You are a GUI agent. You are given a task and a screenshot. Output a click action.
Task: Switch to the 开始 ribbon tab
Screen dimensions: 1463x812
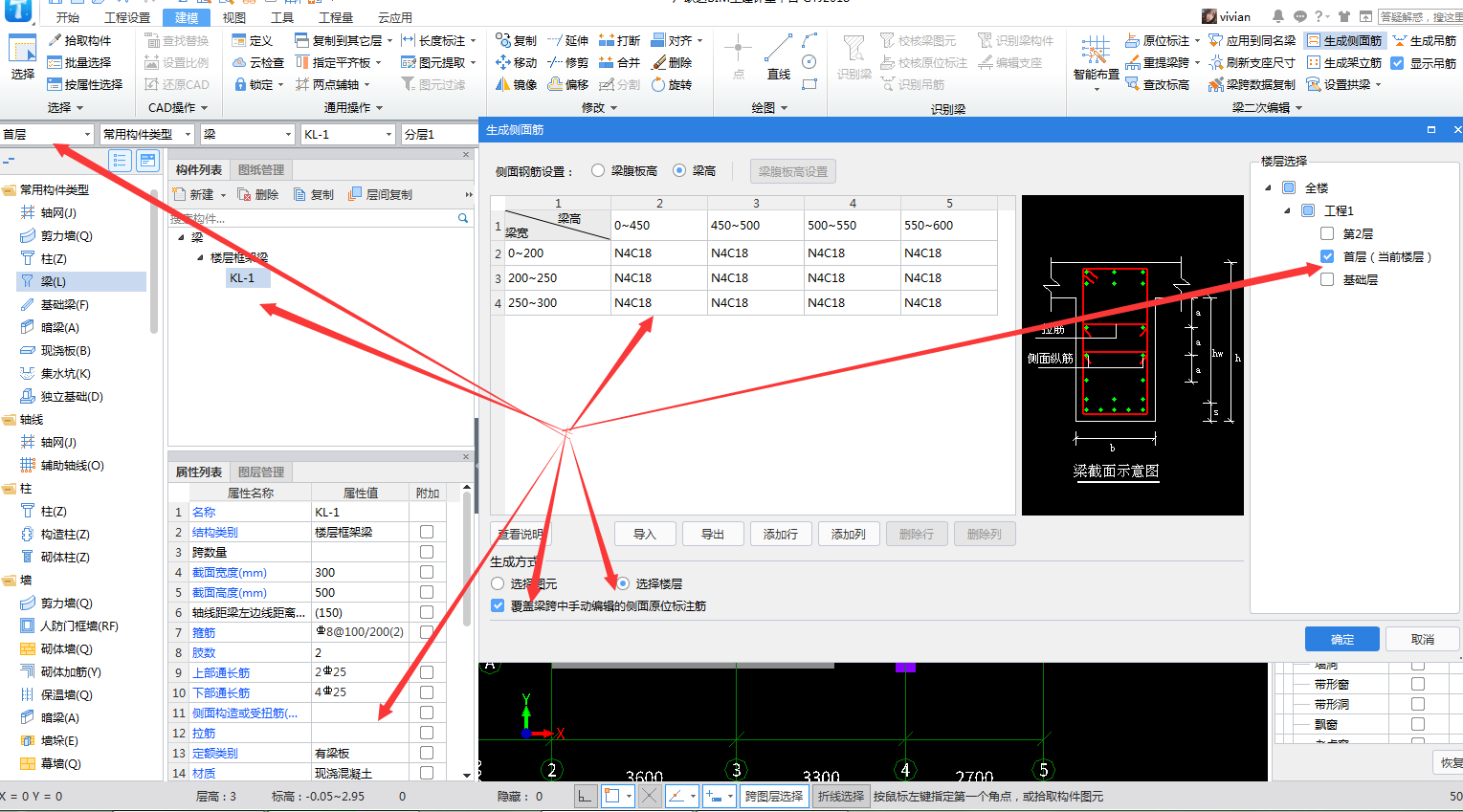pyautogui.click(x=68, y=17)
